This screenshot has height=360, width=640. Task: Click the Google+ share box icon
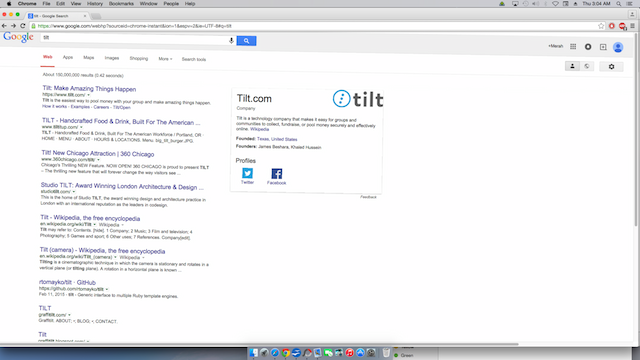603,47
